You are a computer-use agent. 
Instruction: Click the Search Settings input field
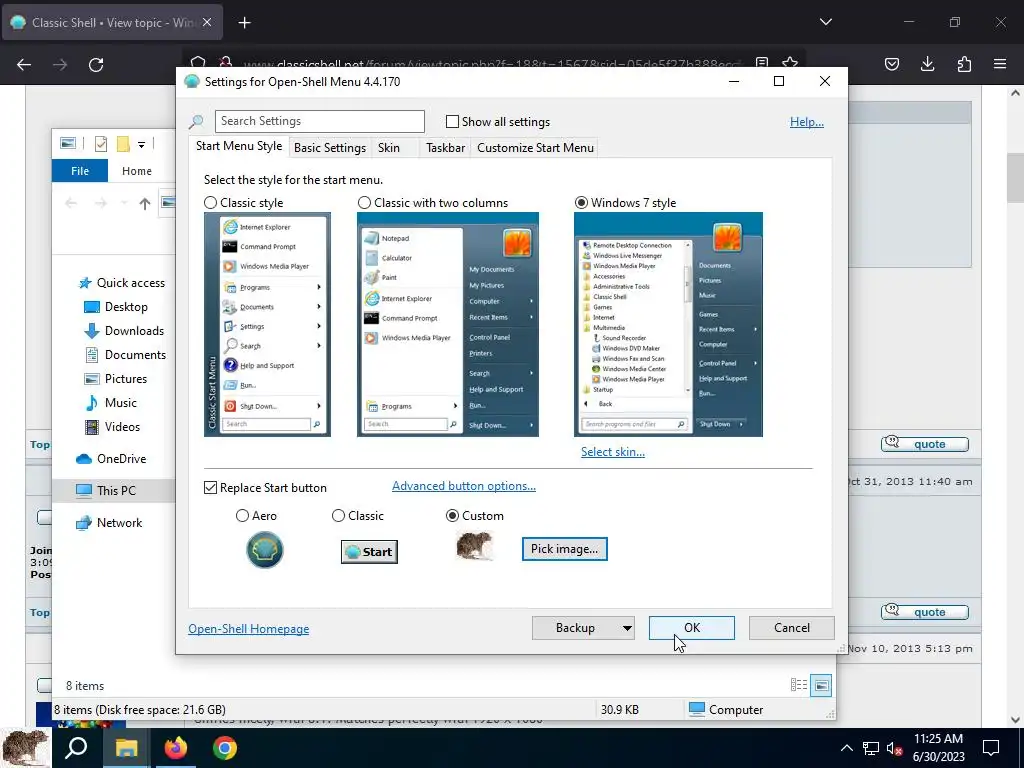click(319, 121)
